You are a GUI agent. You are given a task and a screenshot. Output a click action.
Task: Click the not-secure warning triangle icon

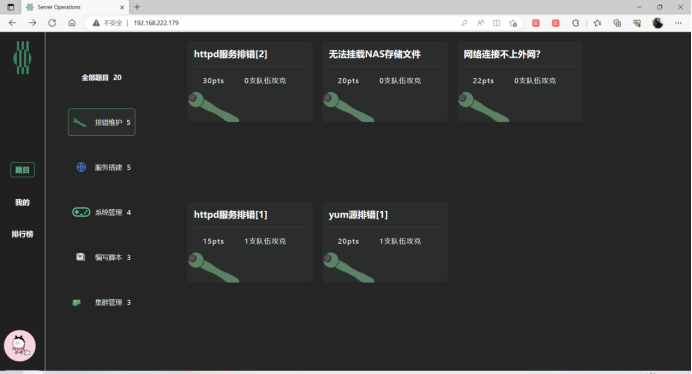pyautogui.click(x=96, y=23)
